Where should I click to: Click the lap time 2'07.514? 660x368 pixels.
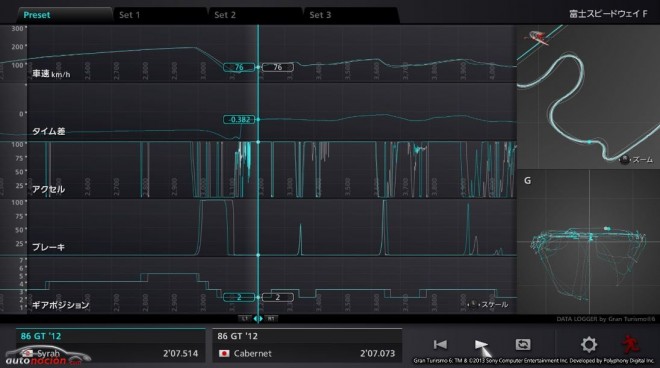[180, 353]
